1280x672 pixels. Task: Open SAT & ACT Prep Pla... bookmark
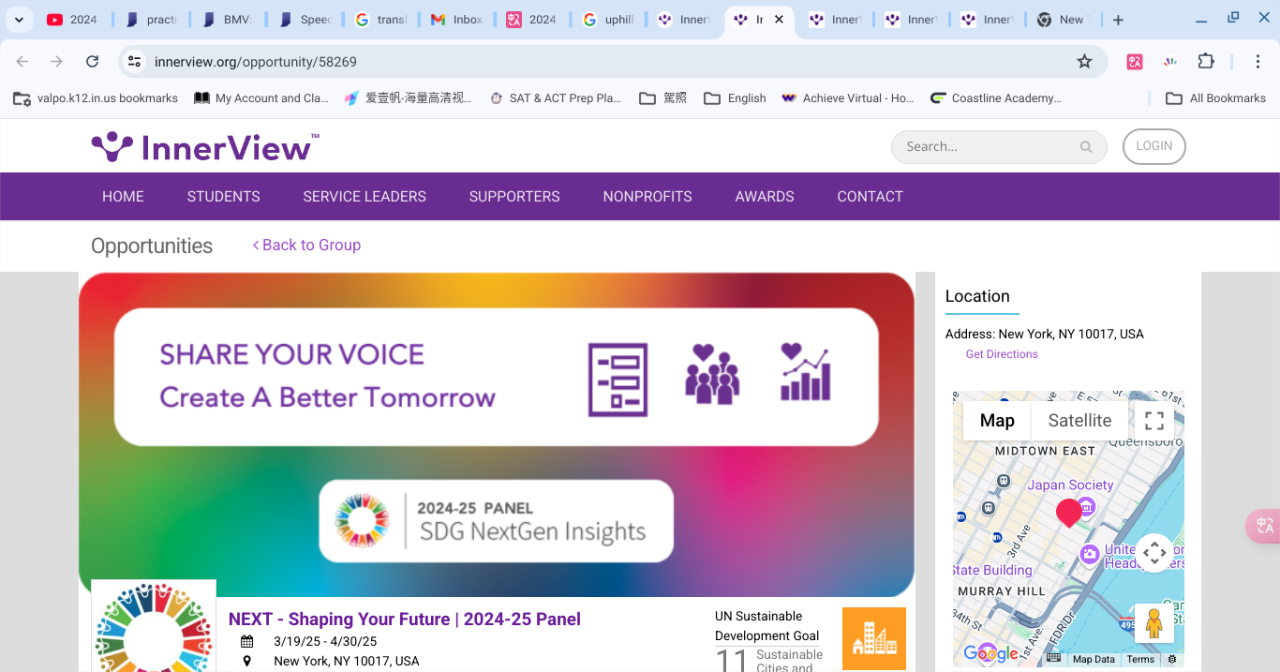point(554,98)
